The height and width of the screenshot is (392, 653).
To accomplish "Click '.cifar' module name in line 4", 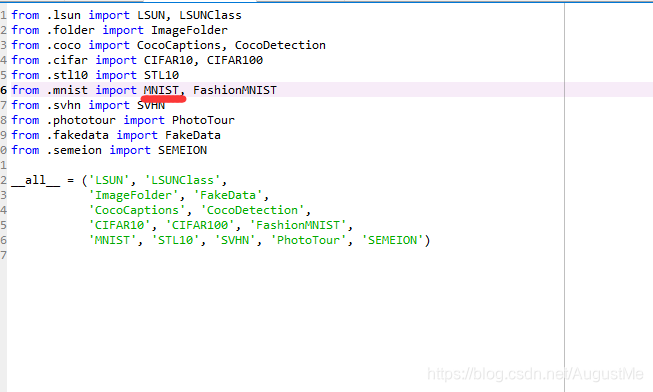I will [x=67, y=60].
